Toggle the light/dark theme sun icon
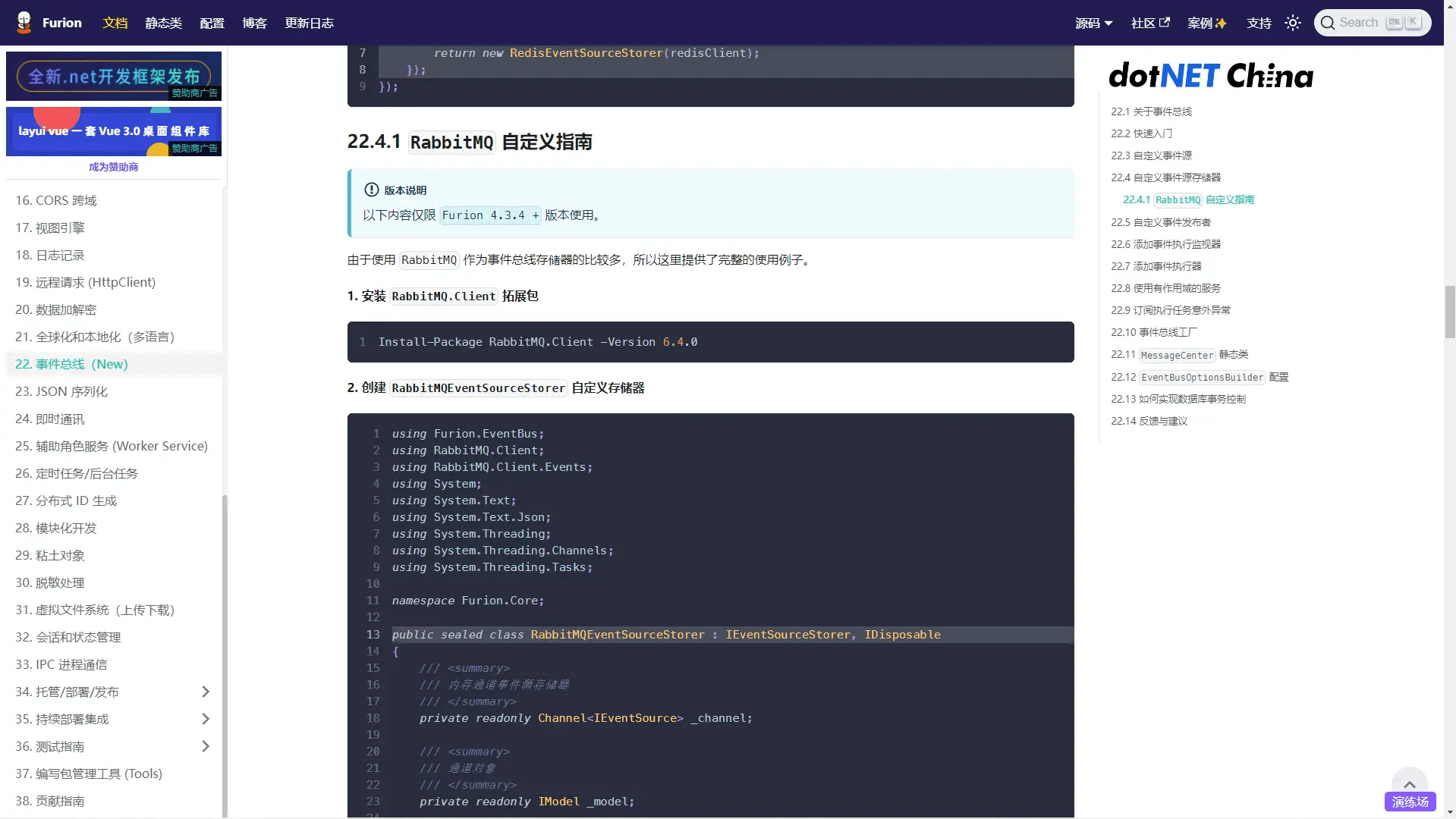Viewport: 1456px width, 819px height. (x=1293, y=23)
